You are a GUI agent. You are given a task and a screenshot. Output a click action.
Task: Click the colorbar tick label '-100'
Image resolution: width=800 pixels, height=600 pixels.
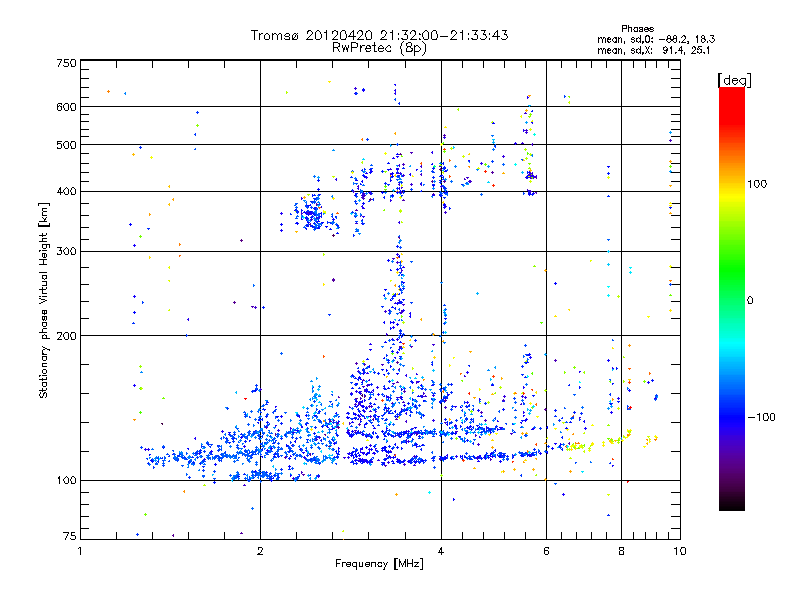point(761,417)
